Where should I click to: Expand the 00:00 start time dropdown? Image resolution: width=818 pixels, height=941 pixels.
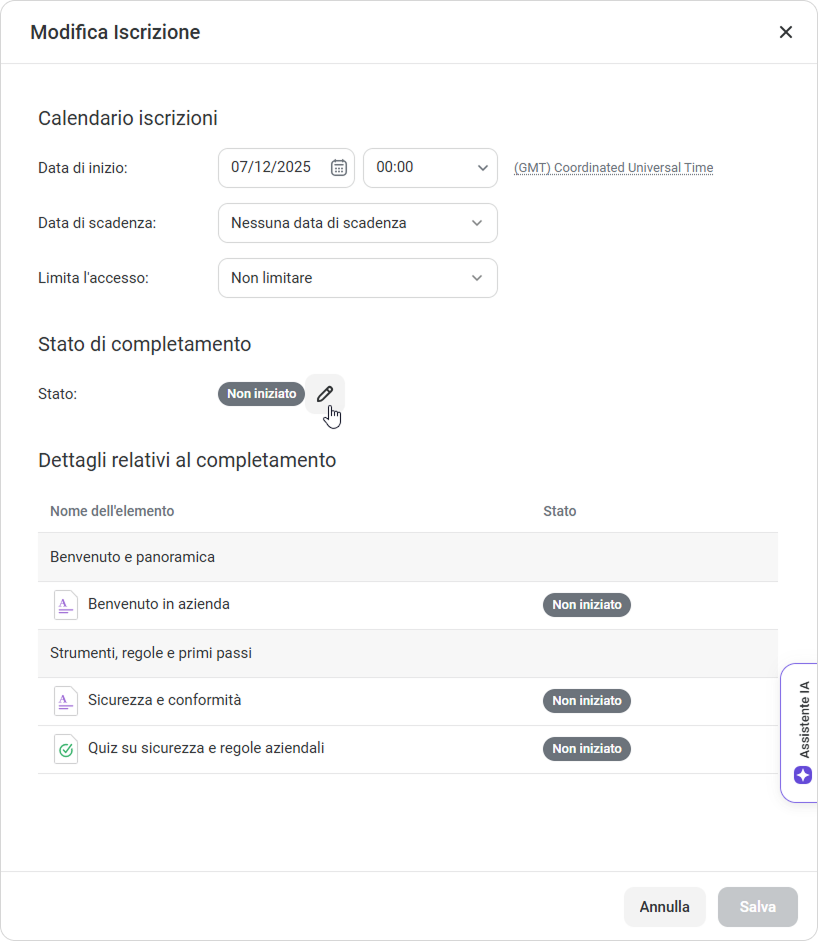430,168
